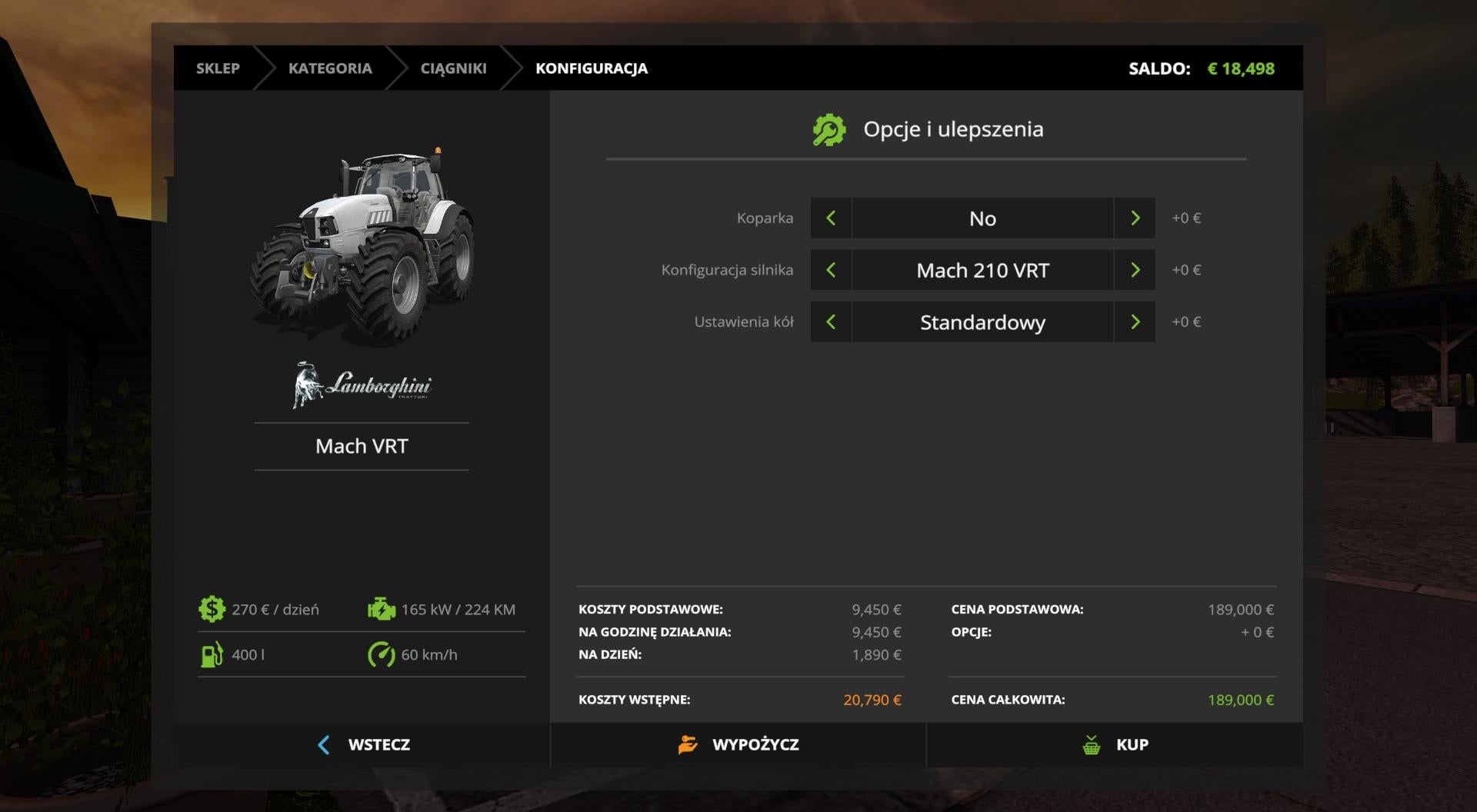Click CENA CAŁKOWITA value 189,000 € in green
The height and width of the screenshot is (812, 1477).
tap(1241, 700)
